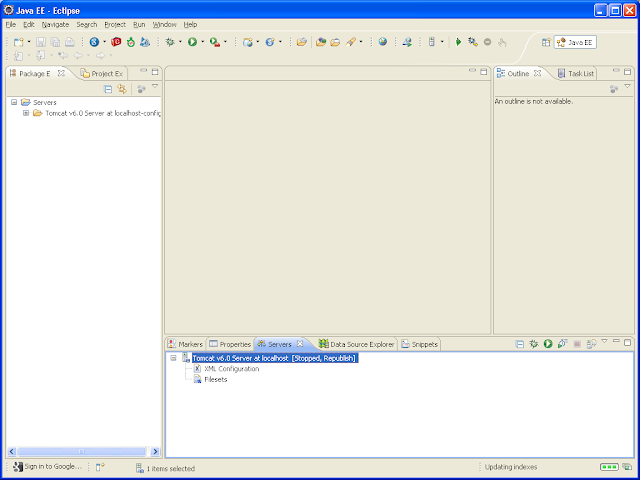Click the Package Explorer scroll left arrow

click(12, 451)
